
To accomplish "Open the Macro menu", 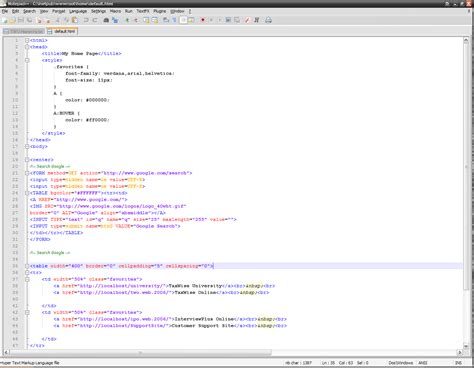I will 115,11.
